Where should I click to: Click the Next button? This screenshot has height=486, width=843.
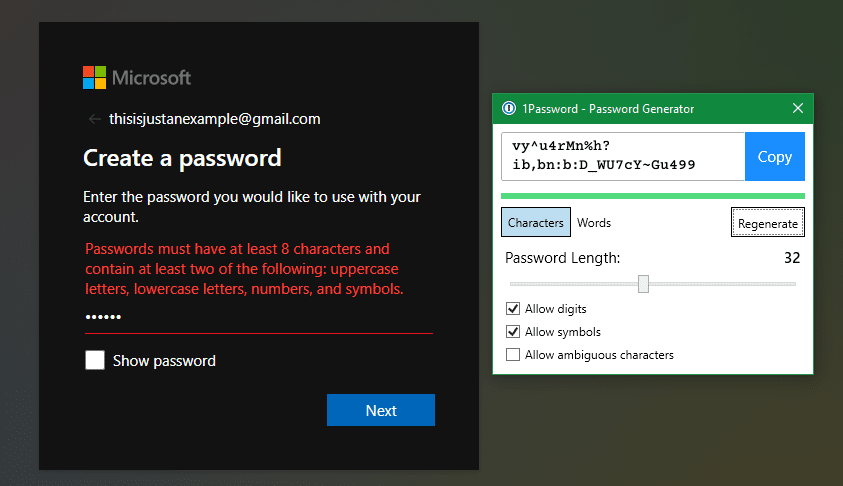click(x=381, y=410)
